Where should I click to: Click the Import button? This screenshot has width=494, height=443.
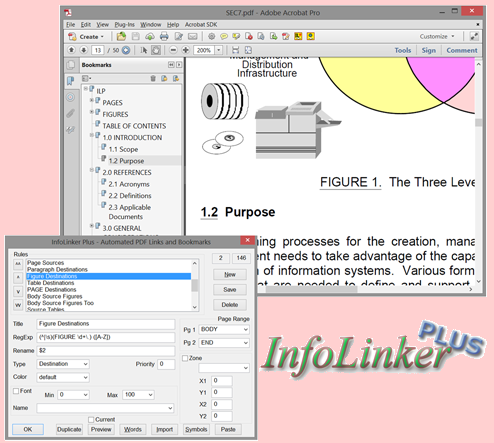[x=165, y=429]
